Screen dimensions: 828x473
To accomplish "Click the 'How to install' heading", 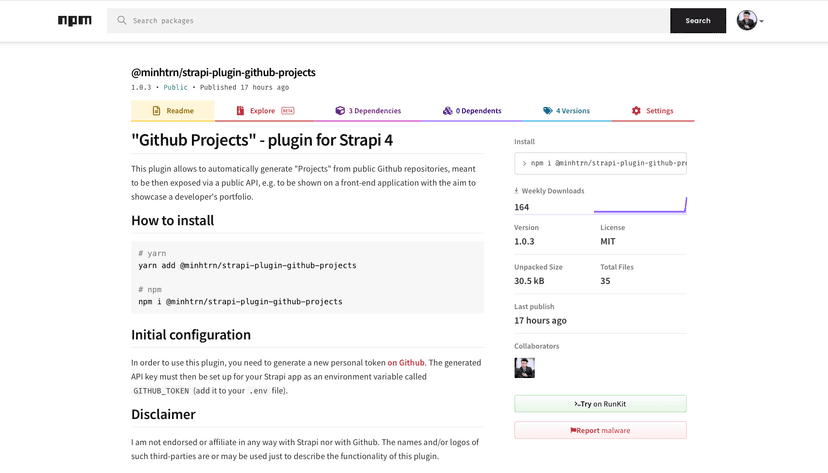I will pos(173,220).
